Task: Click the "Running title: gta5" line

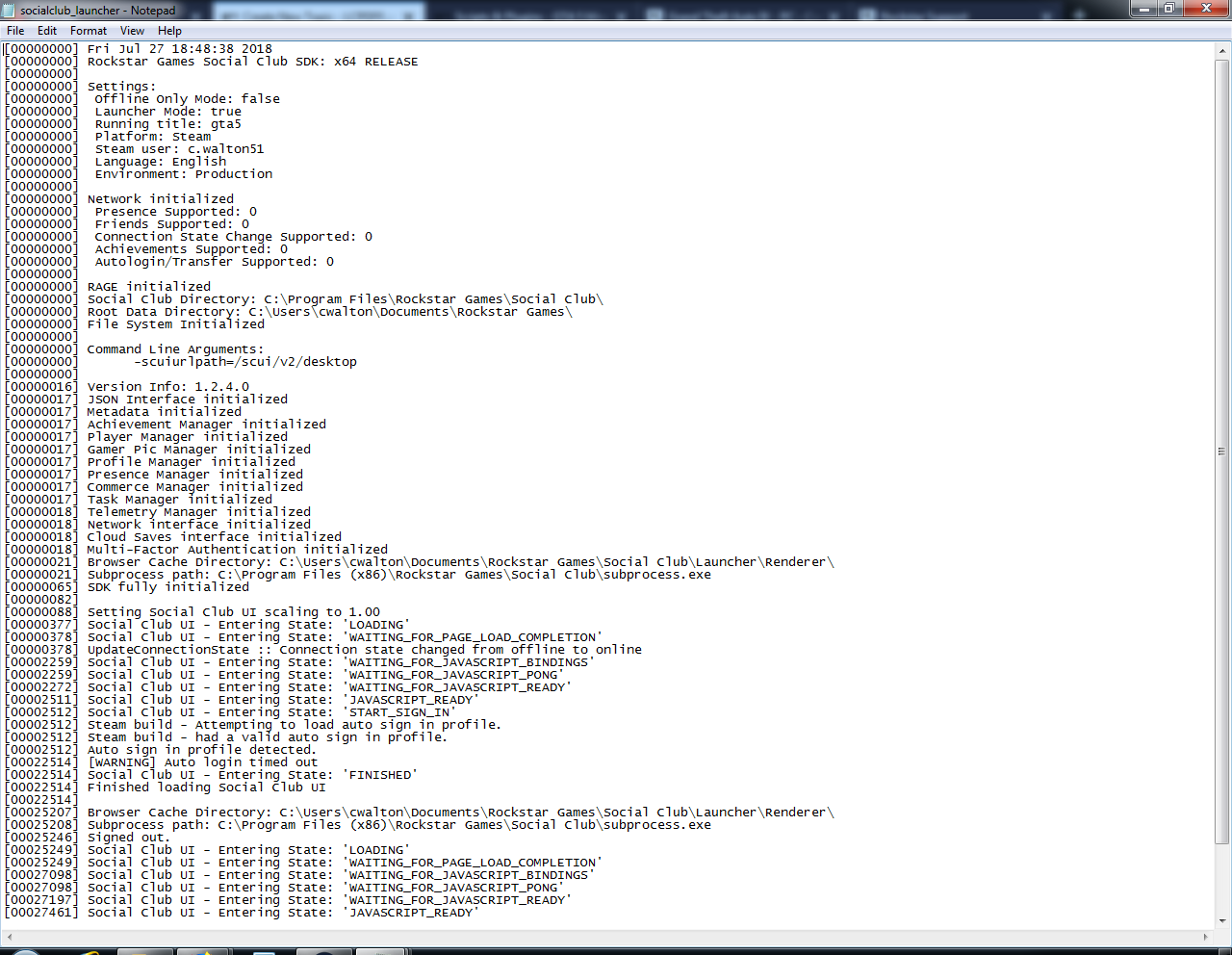Action: (x=168, y=124)
